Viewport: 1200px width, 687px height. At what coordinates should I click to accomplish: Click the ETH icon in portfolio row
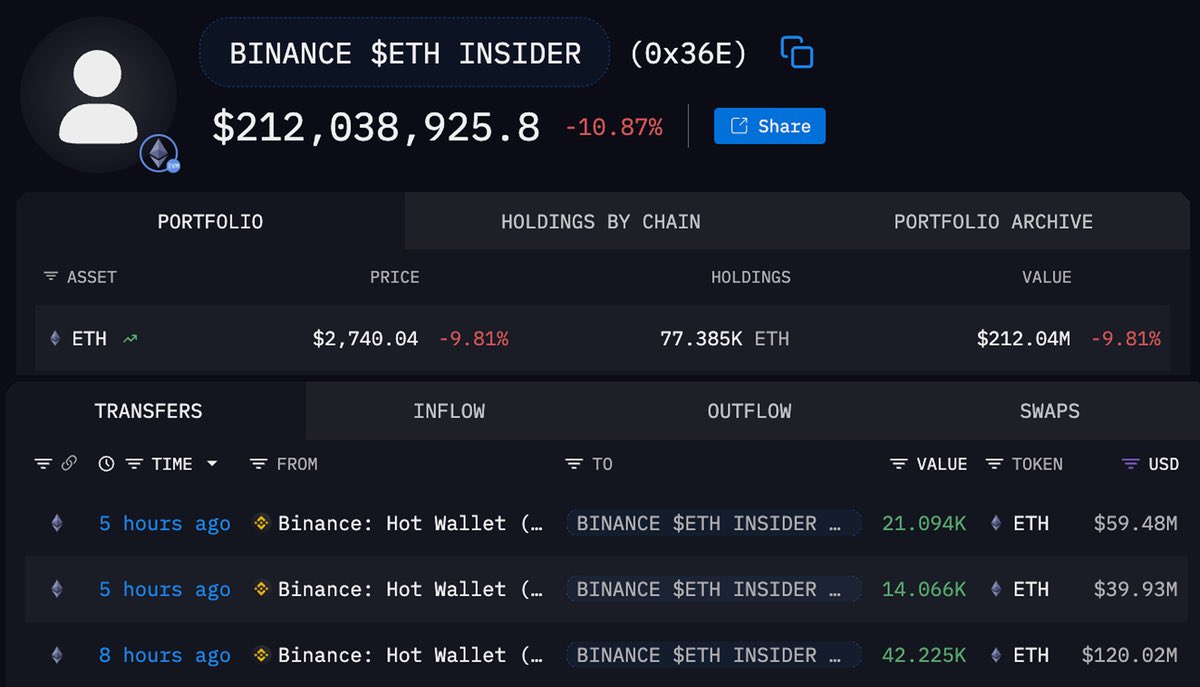point(55,339)
